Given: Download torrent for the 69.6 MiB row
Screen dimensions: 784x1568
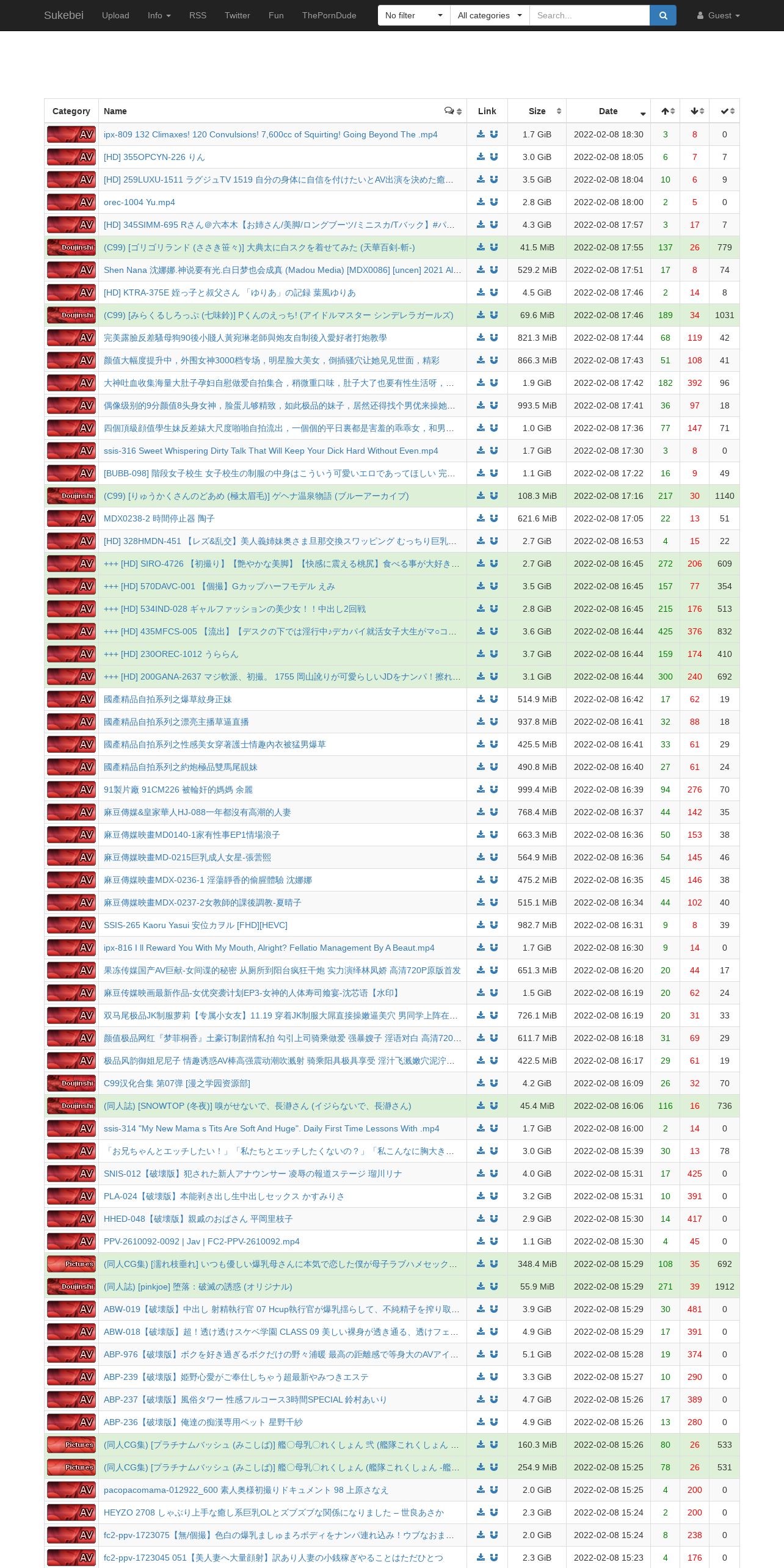Looking at the screenshot, I should tap(481, 315).
